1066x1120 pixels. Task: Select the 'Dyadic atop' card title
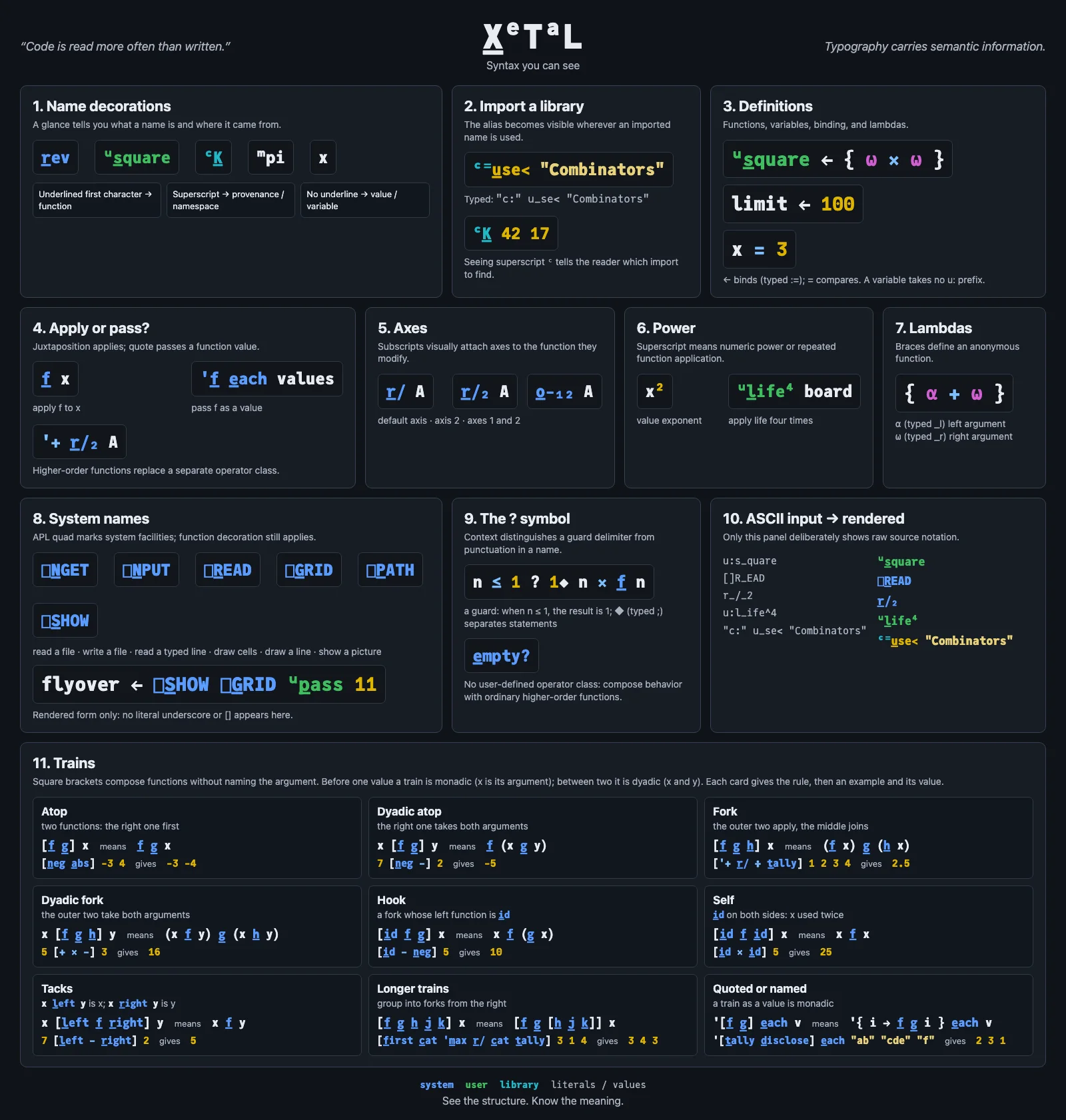[409, 812]
